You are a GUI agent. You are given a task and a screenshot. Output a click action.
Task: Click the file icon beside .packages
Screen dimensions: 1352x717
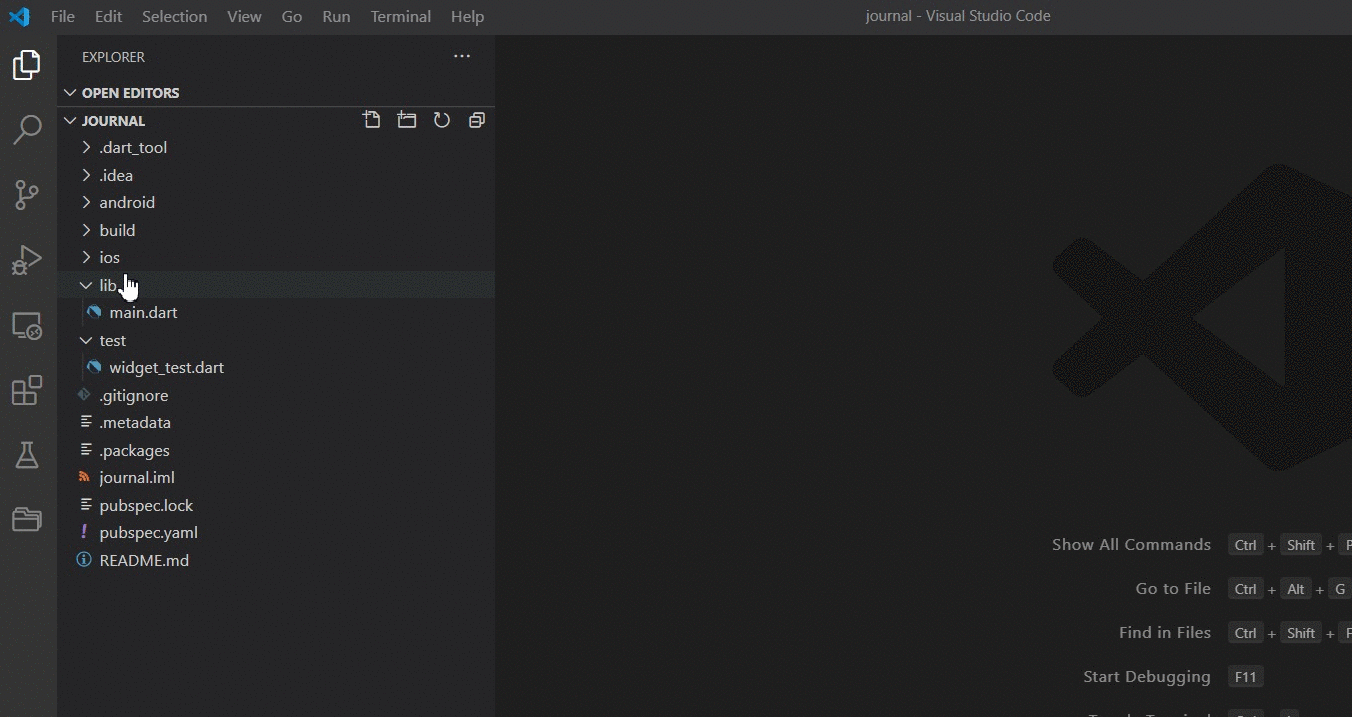(x=85, y=450)
